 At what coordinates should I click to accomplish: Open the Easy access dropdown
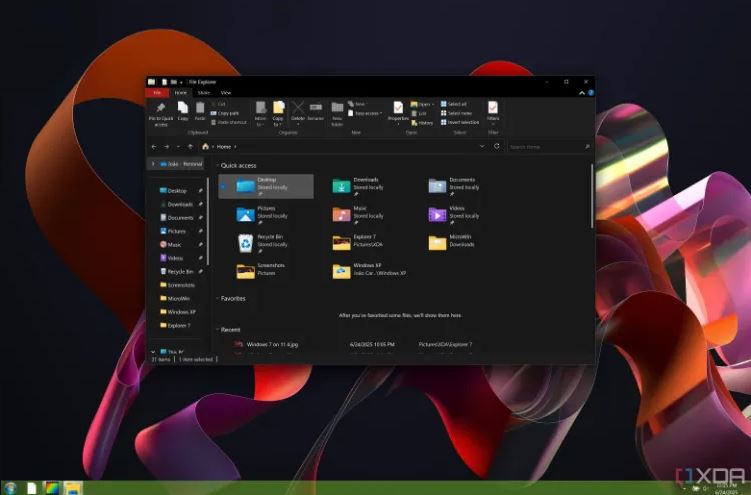[x=365, y=113]
